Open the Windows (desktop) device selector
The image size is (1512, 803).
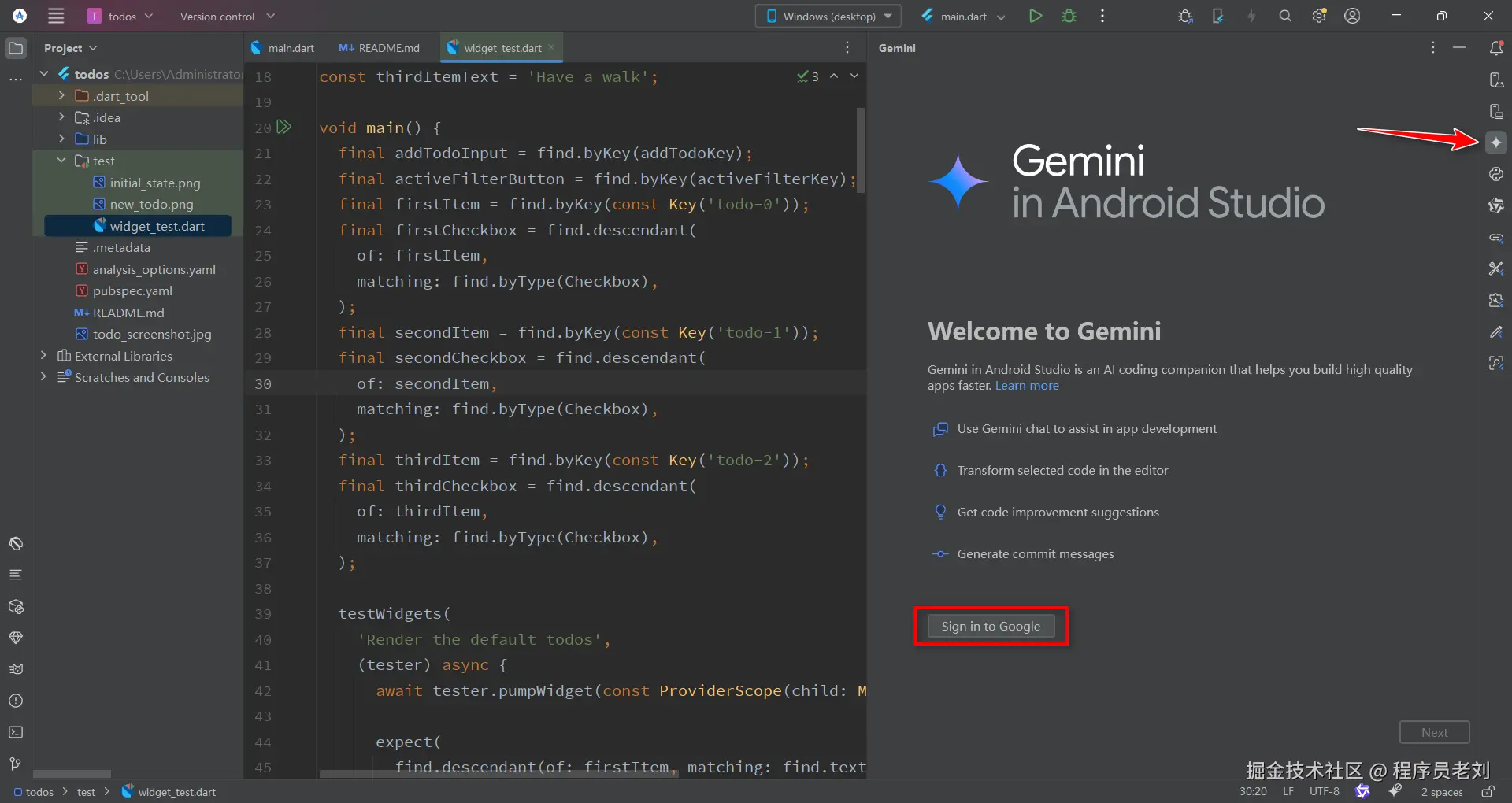pyautogui.click(x=828, y=16)
